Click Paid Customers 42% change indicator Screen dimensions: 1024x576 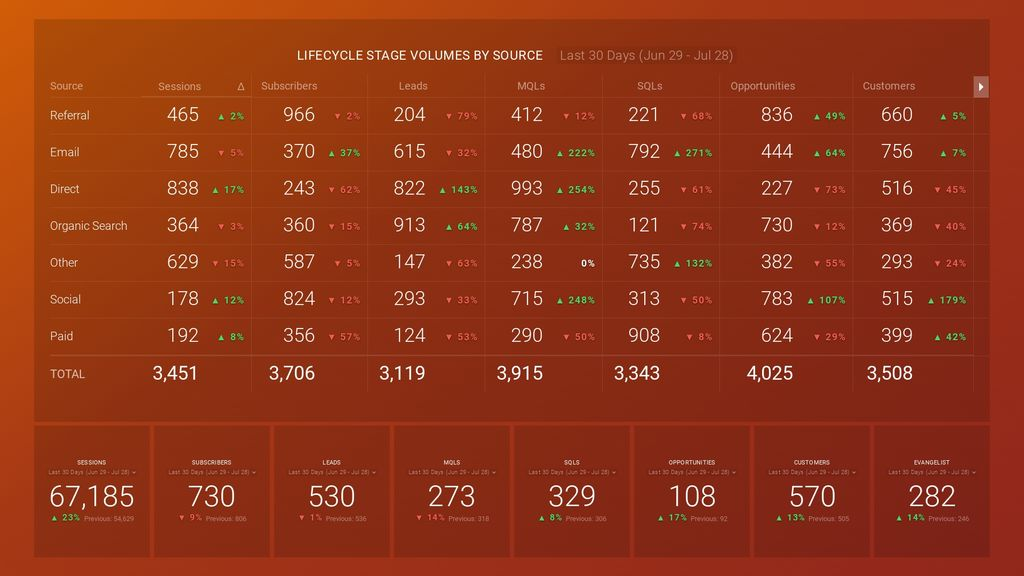click(950, 338)
